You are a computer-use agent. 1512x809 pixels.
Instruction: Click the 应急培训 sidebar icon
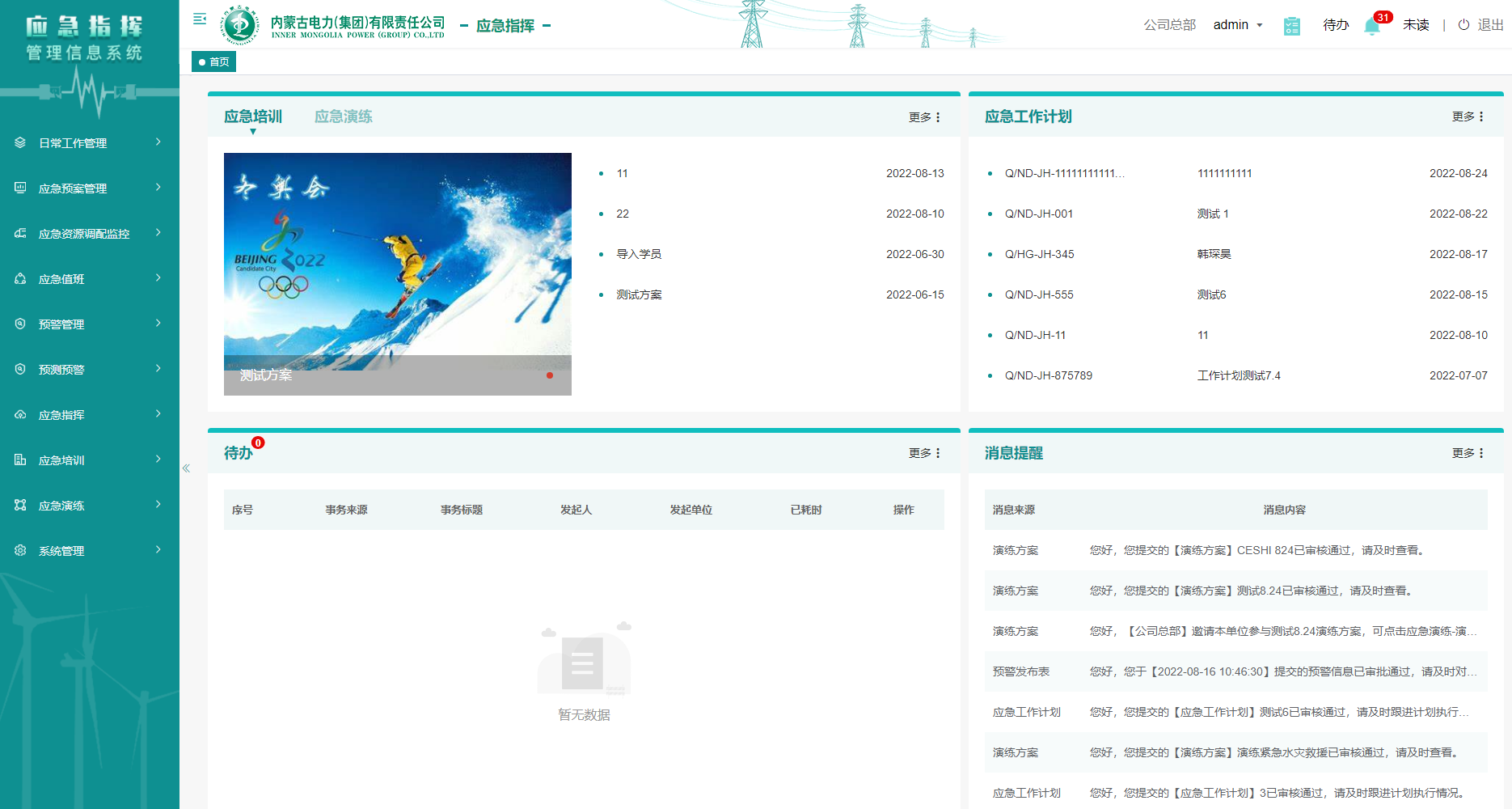coord(20,460)
